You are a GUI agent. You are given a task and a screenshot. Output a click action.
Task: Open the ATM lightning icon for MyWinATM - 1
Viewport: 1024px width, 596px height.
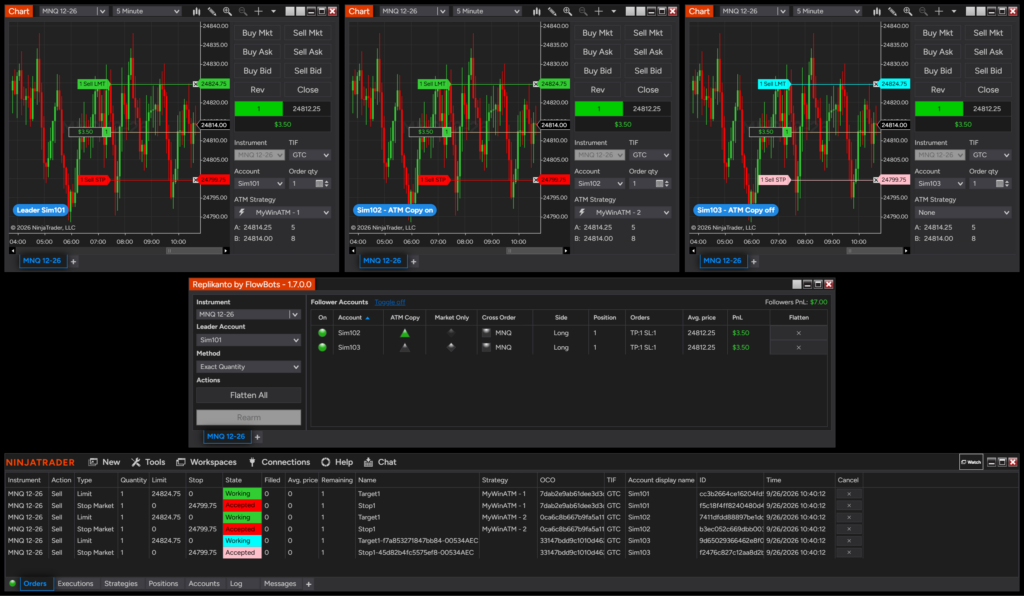point(242,212)
